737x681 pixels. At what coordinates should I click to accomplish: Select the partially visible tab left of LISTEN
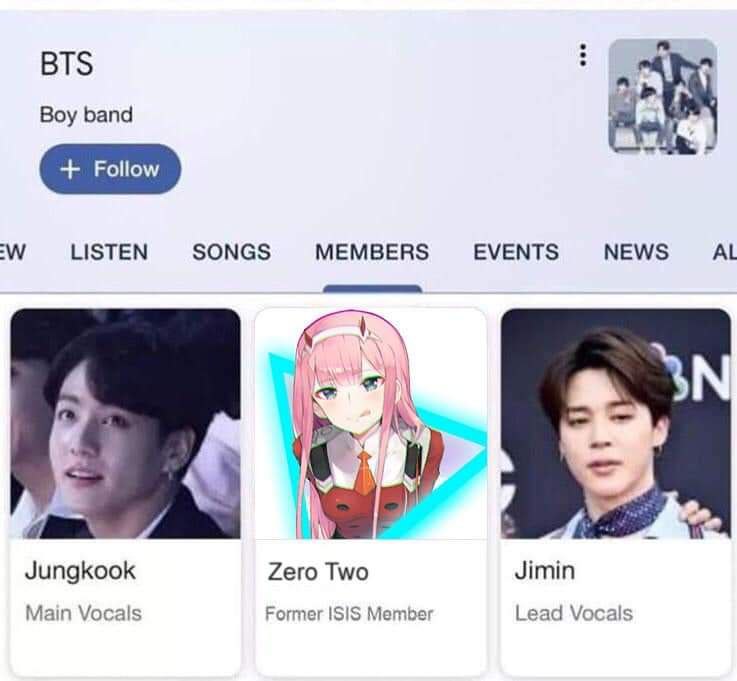click(x=13, y=252)
